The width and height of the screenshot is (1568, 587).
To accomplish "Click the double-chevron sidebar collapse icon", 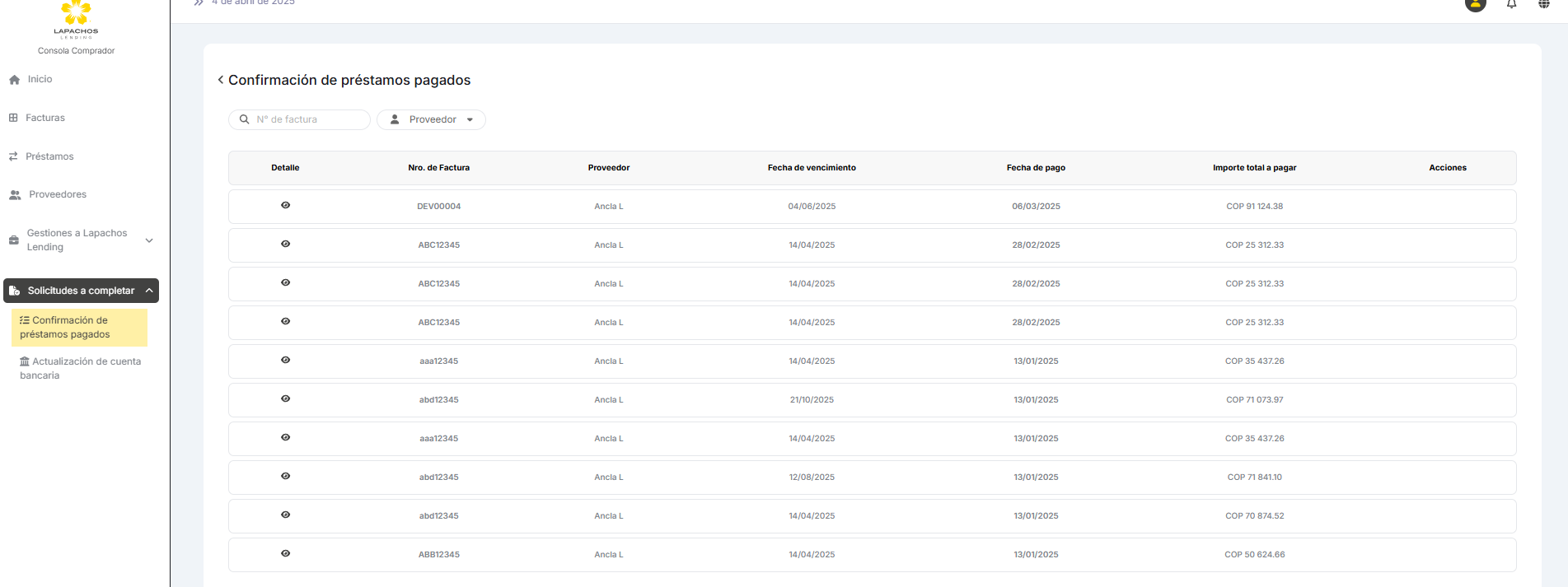I will tap(199, 3).
